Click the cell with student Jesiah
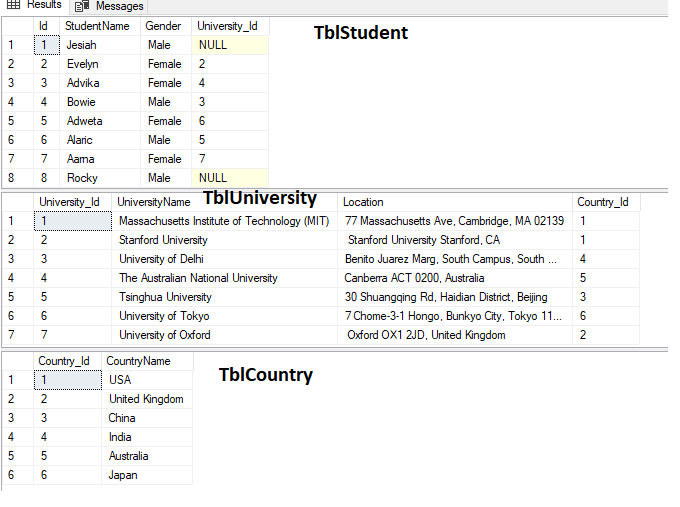Screen dimensions: 680x507 pyautogui.click(x=100, y=45)
